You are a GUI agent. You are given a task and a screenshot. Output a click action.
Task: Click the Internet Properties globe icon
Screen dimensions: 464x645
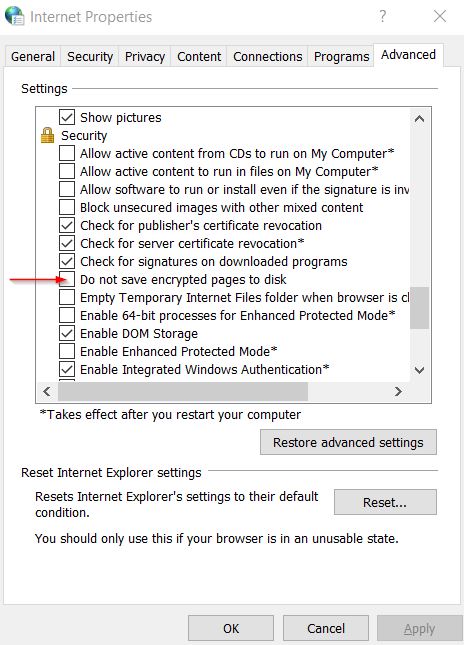tap(14, 16)
